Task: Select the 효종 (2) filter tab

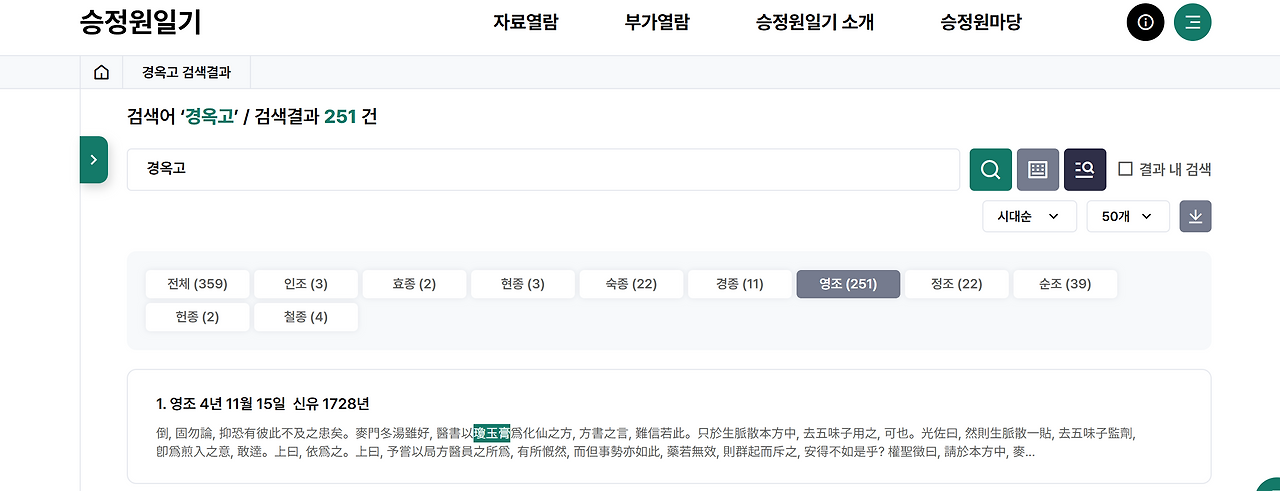Action: point(414,284)
